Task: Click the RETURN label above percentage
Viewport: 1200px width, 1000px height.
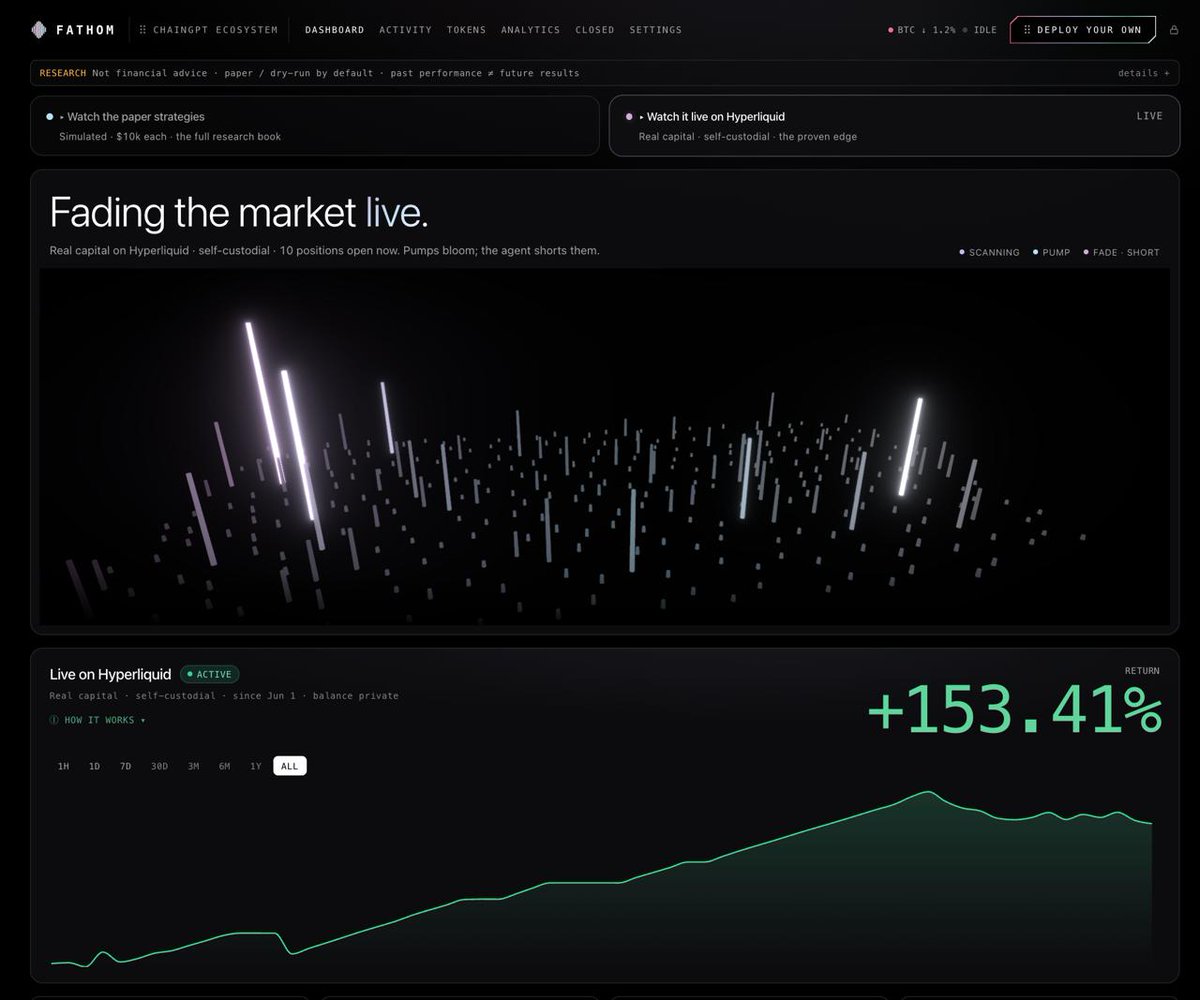Action: coord(1142,671)
